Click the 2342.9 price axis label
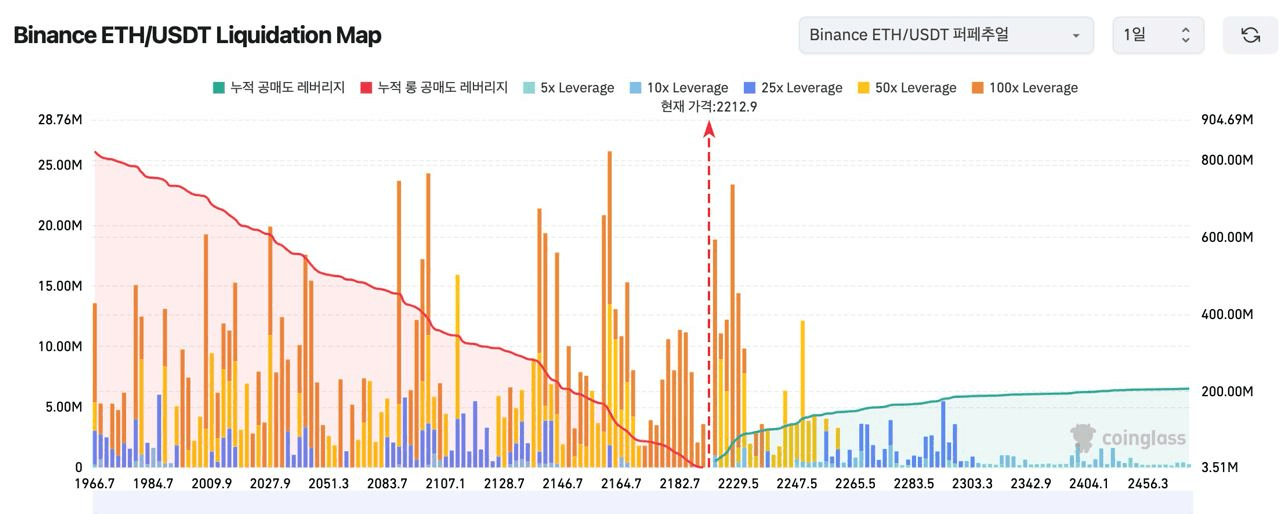Image resolution: width=1280 pixels, height=514 pixels. (x=1030, y=484)
